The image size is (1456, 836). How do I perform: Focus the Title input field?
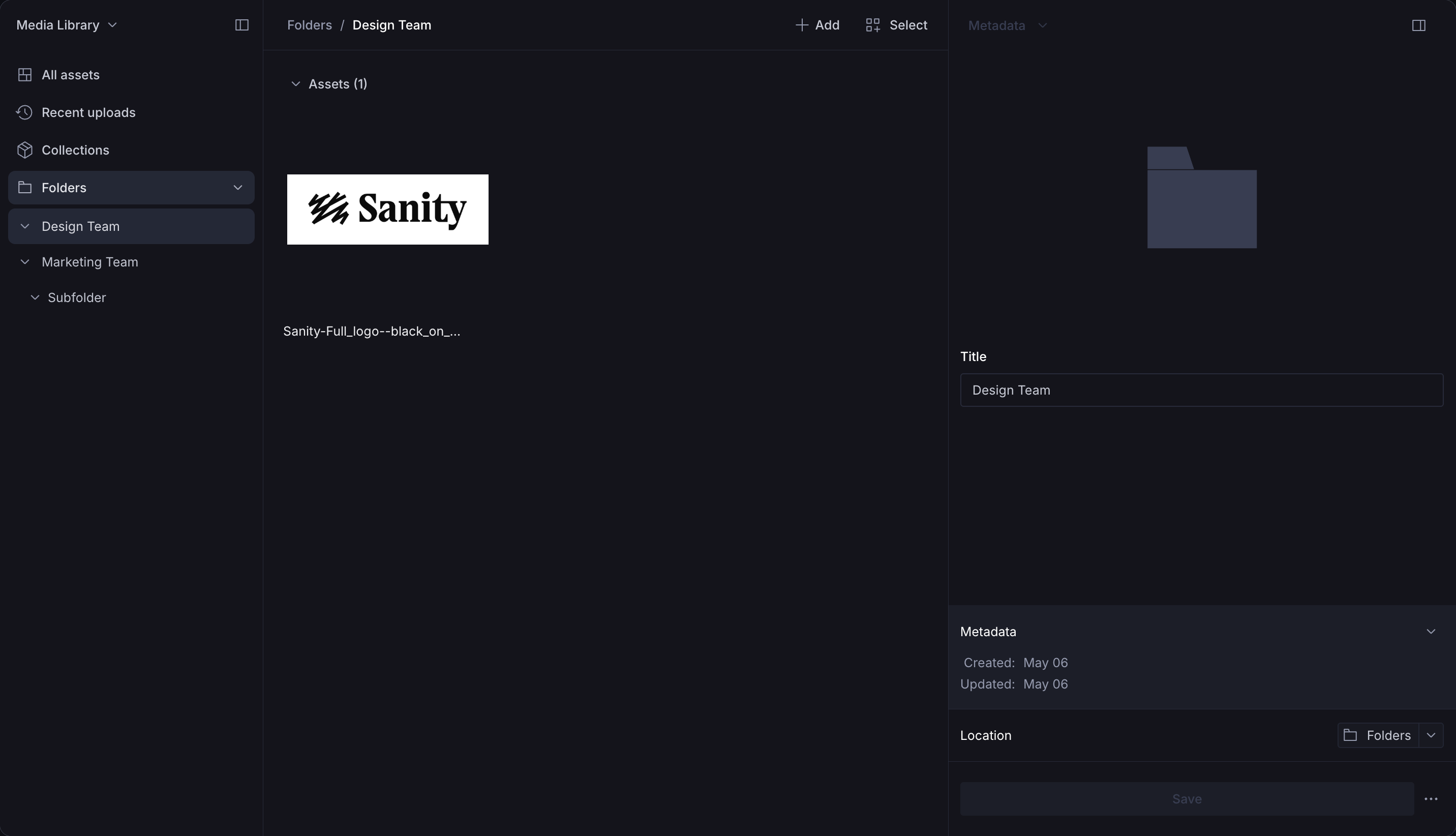[x=1201, y=391]
